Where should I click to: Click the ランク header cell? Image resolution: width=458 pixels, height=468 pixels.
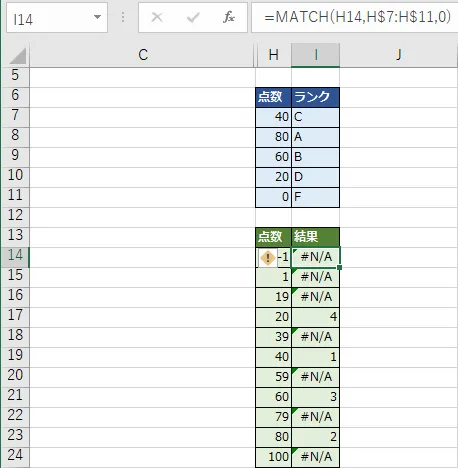316,97
